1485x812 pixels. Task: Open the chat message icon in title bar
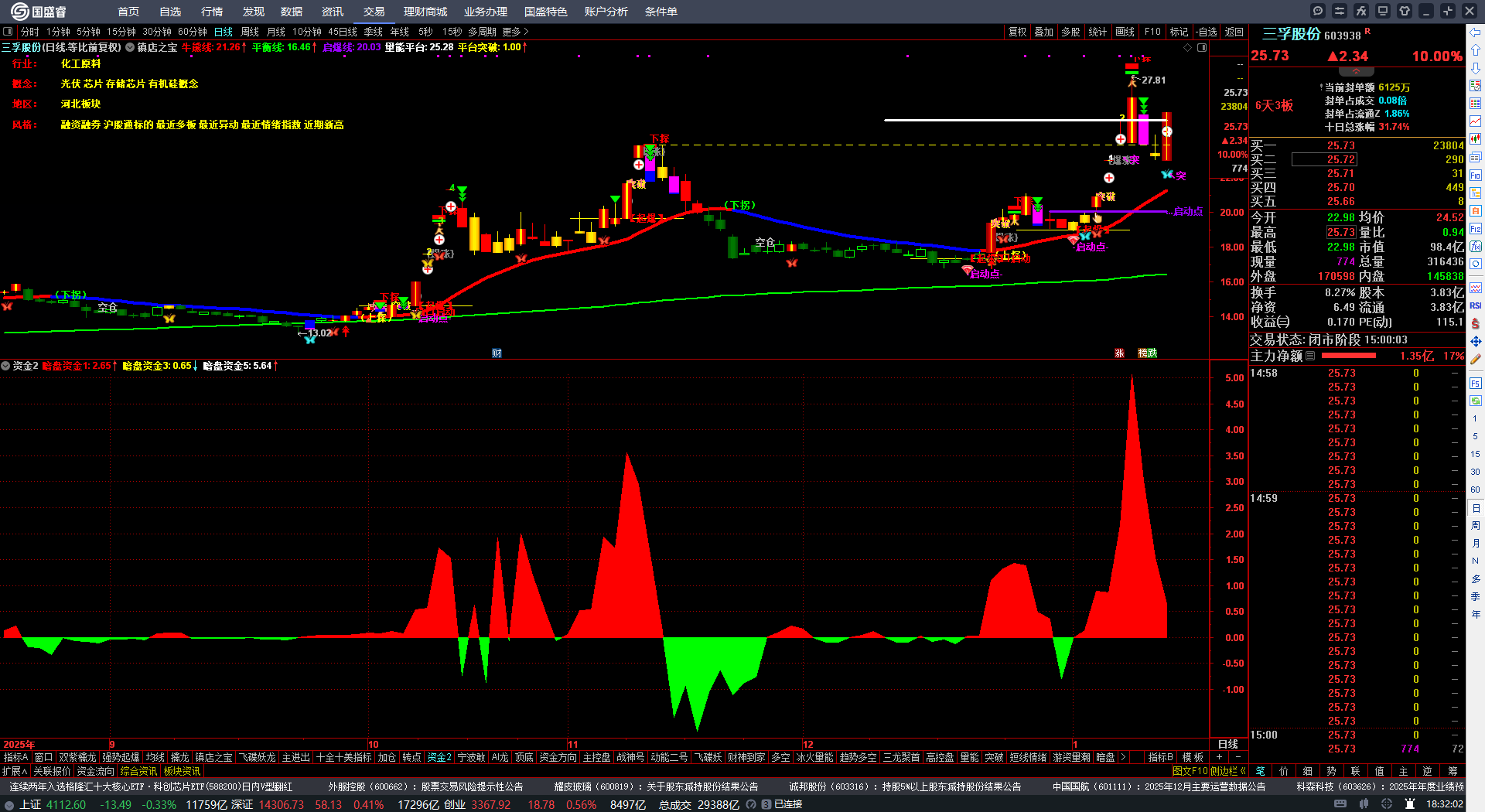tap(1318, 11)
